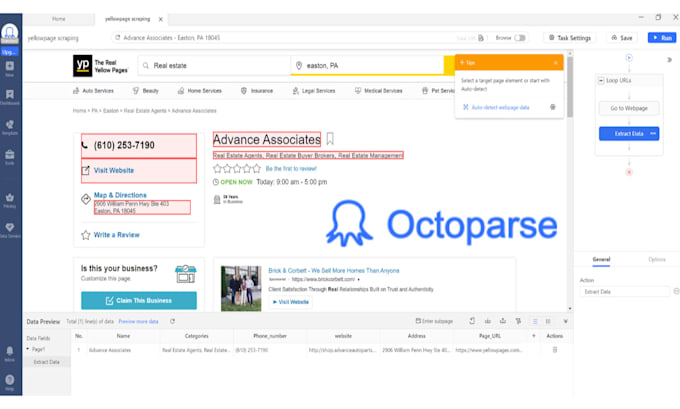Click Write a Review link

pos(117,235)
